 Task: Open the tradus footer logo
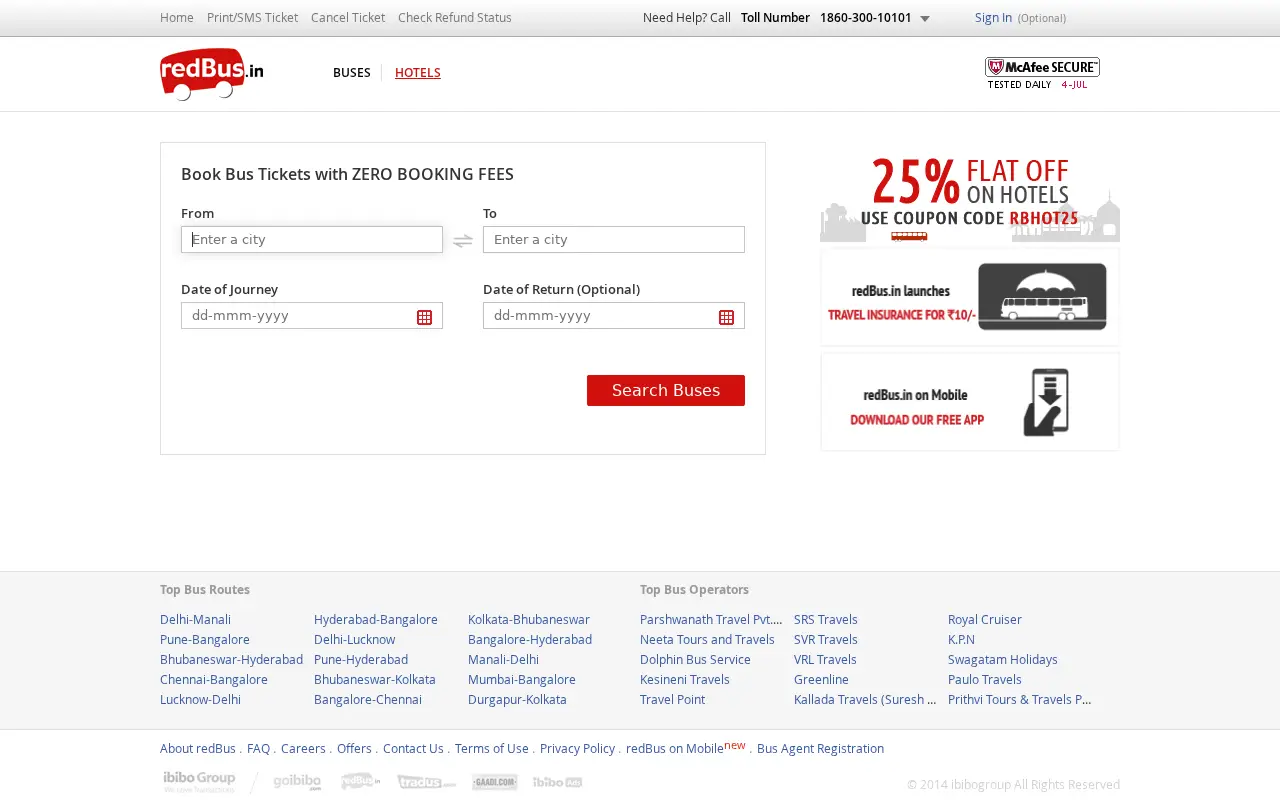pyautogui.click(x=426, y=782)
